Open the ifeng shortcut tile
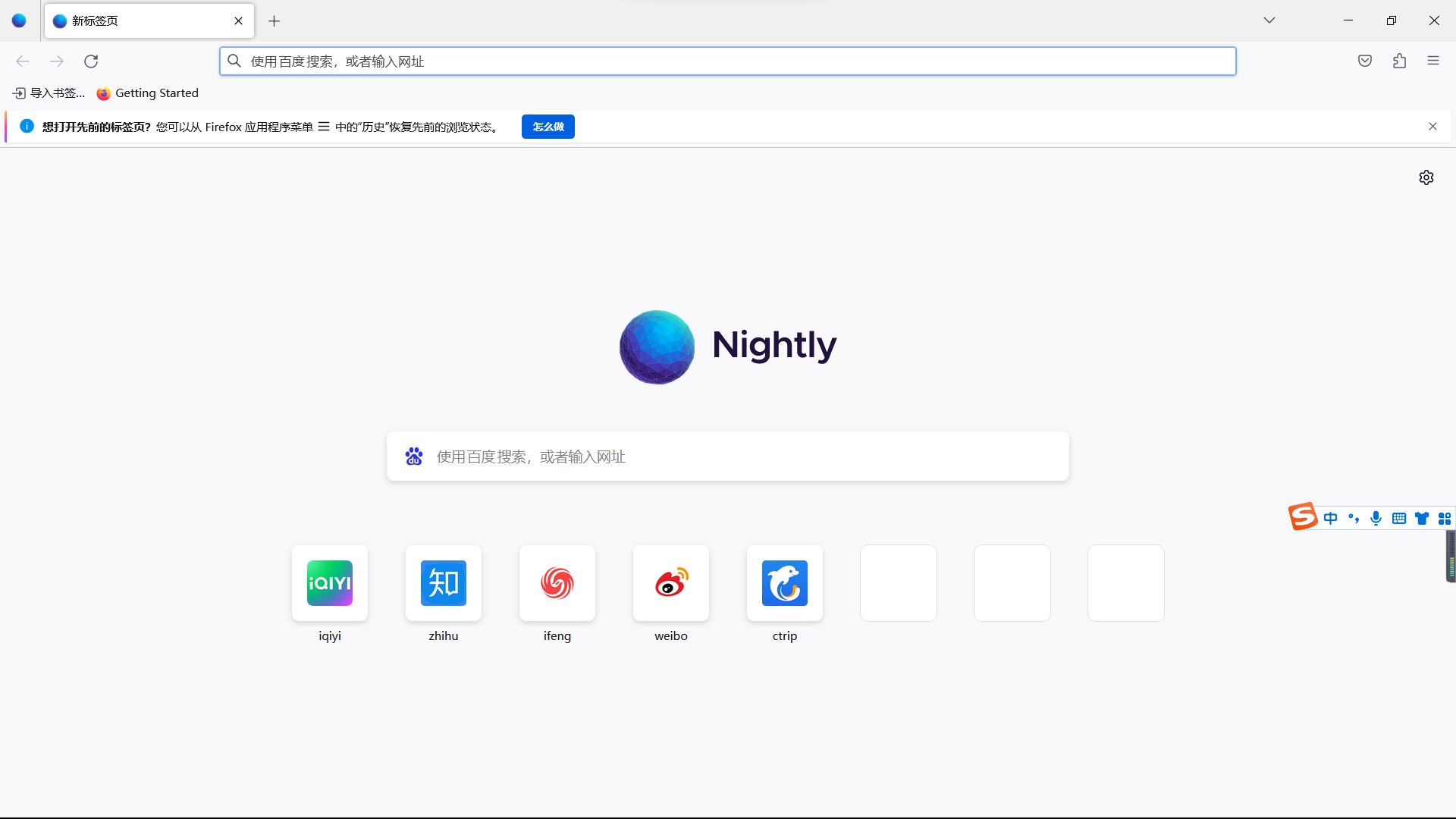The image size is (1456, 819). click(x=557, y=583)
